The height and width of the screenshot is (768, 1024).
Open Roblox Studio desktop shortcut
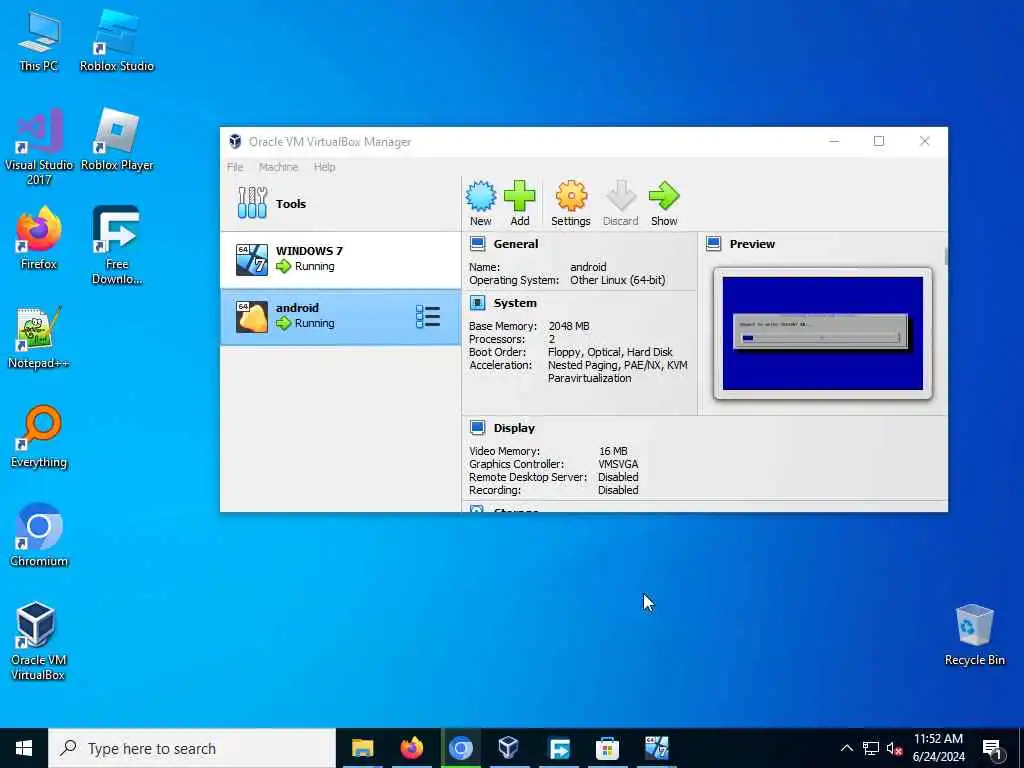point(117,40)
